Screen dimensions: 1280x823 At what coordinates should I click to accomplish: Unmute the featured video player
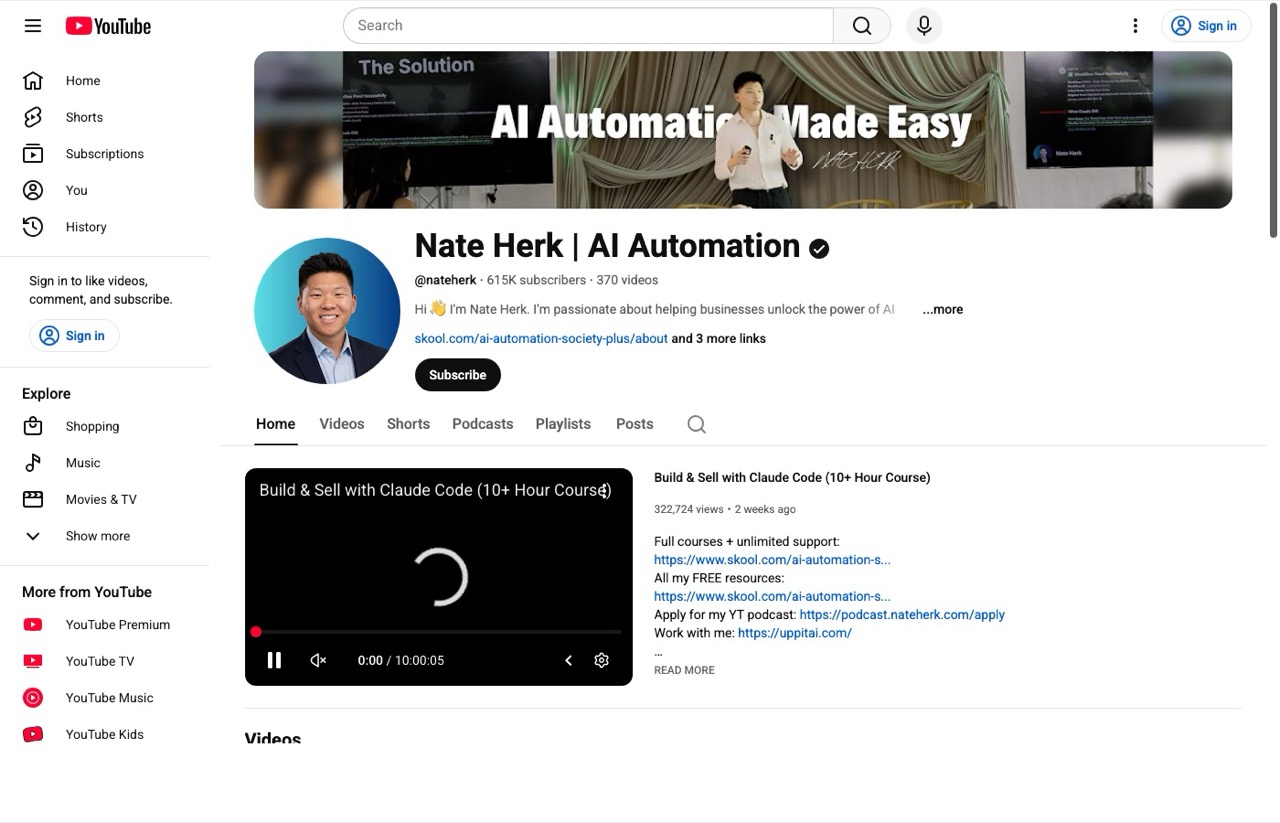(x=318, y=660)
